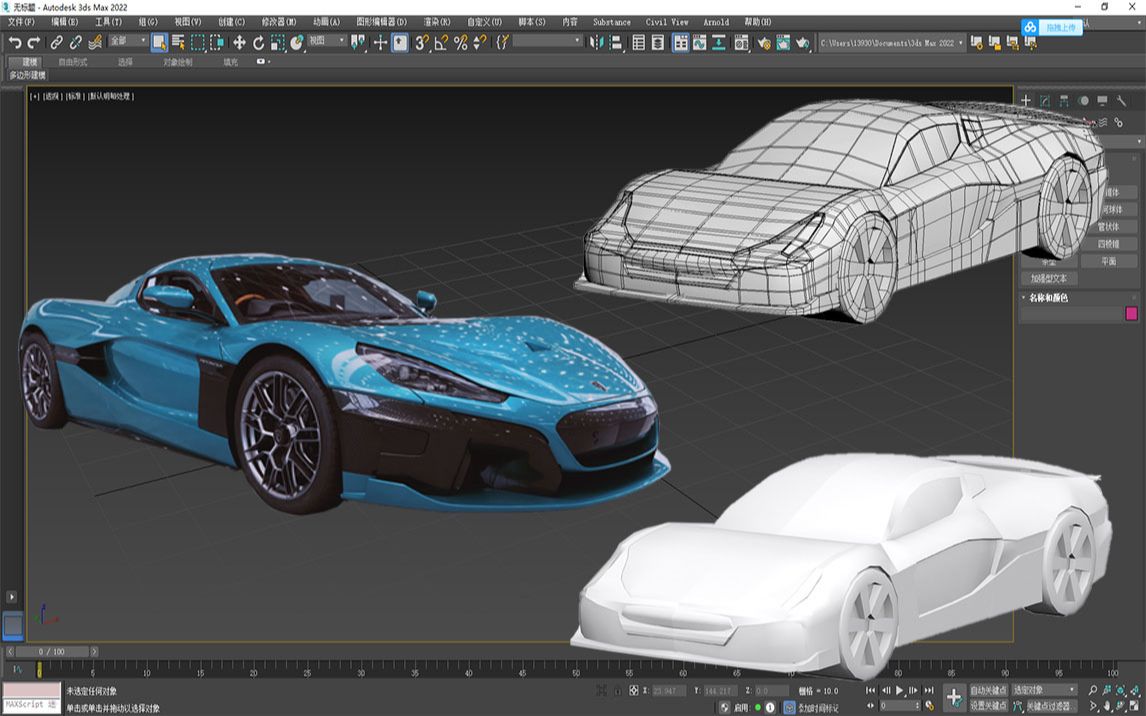Toggle the Angle Snap tool
Viewport: 1146px width, 716px height.
[x=440, y=42]
